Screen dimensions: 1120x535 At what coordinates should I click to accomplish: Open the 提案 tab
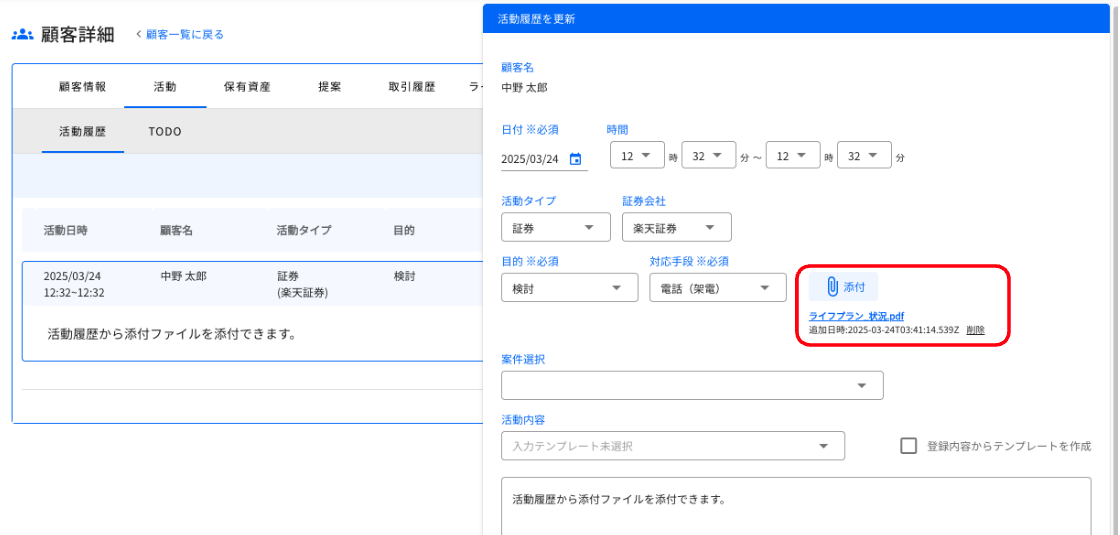[x=329, y=87]
